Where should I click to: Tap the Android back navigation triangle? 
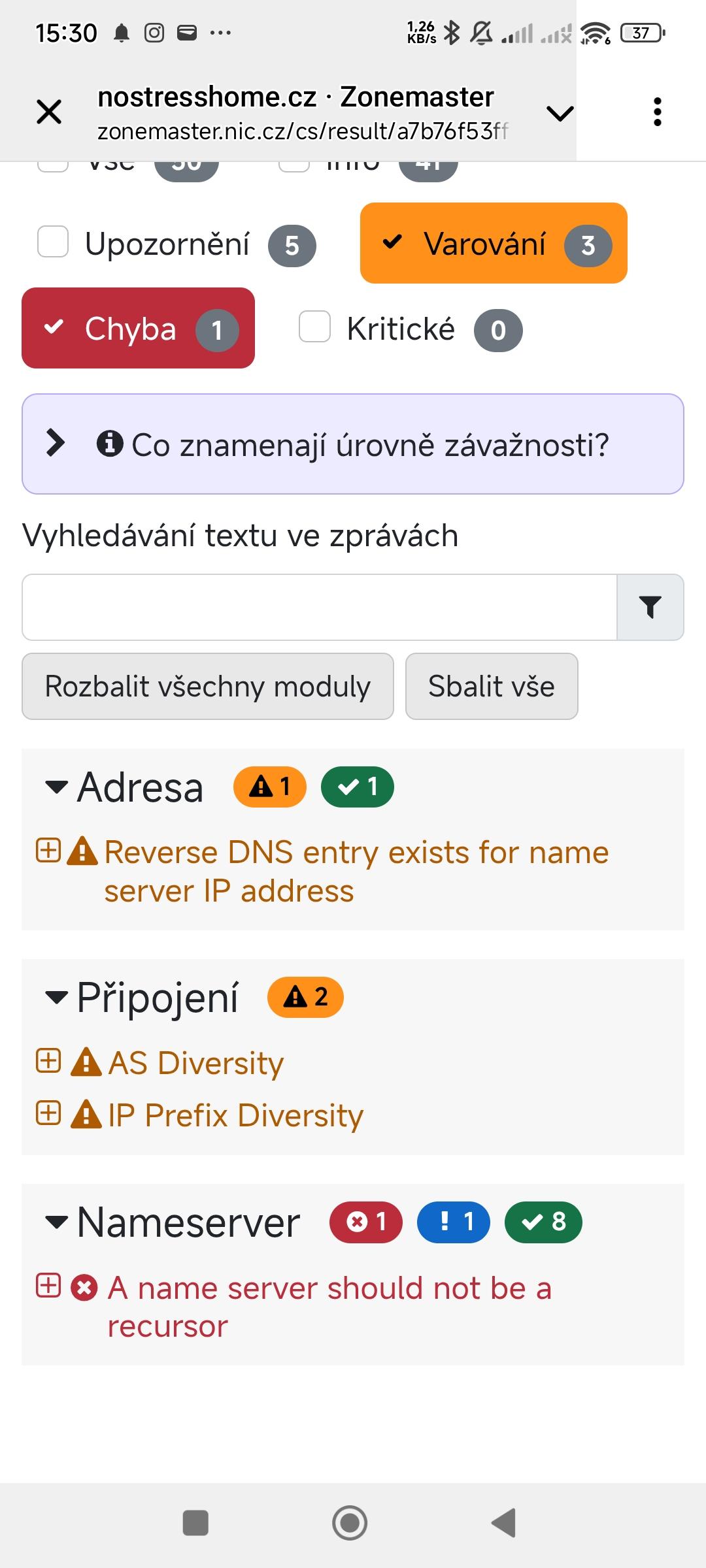click(x=504, y=1523)
